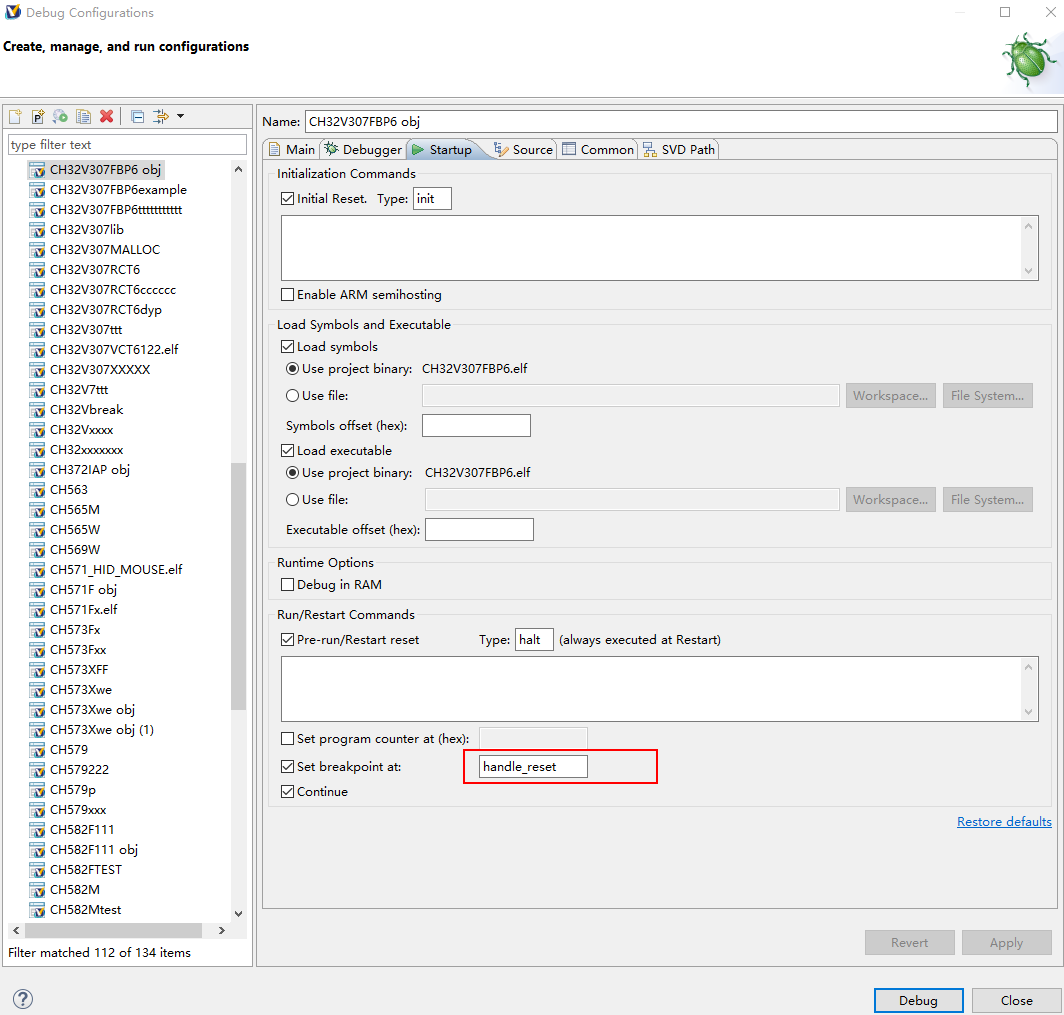Switch to the Debugger tab

coord(363,150)
